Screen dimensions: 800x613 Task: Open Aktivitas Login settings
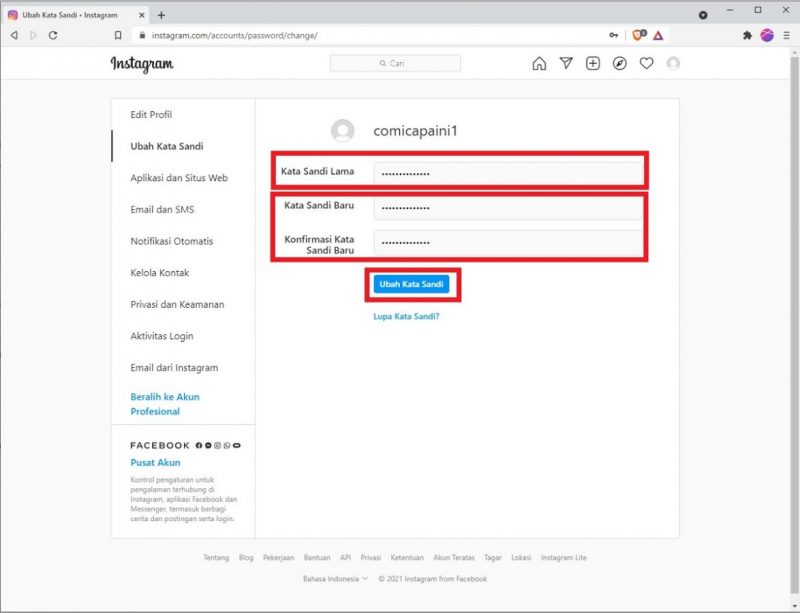pyautogui.click(x=162, y=336)
